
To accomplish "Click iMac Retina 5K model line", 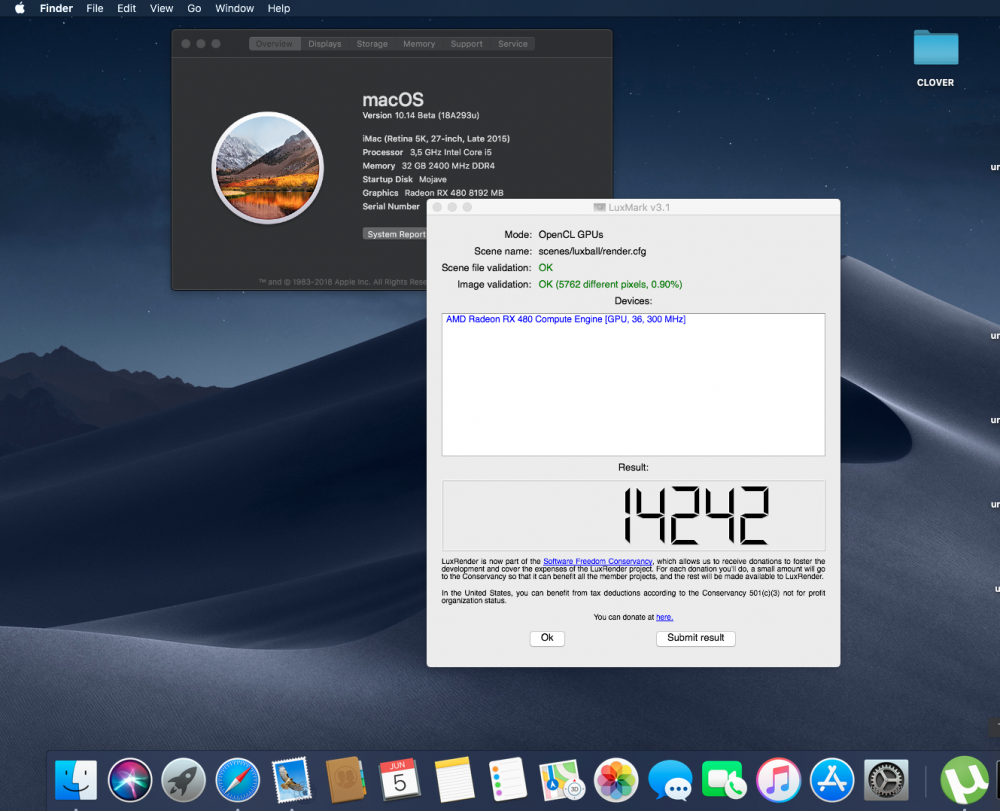I will pos(436,138).
